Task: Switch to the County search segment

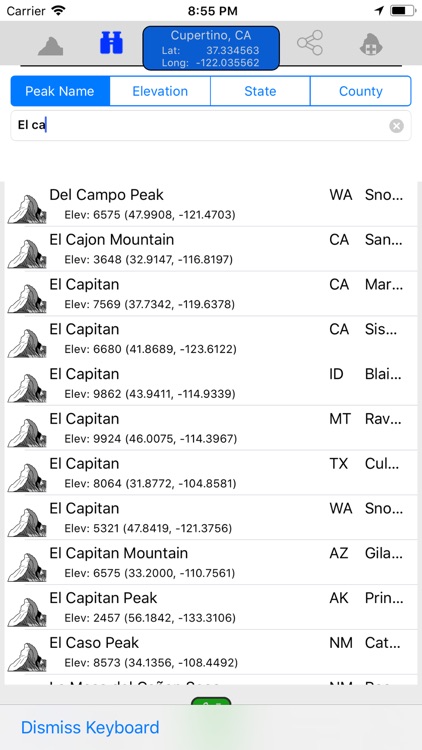Action: tap(361, 91)
